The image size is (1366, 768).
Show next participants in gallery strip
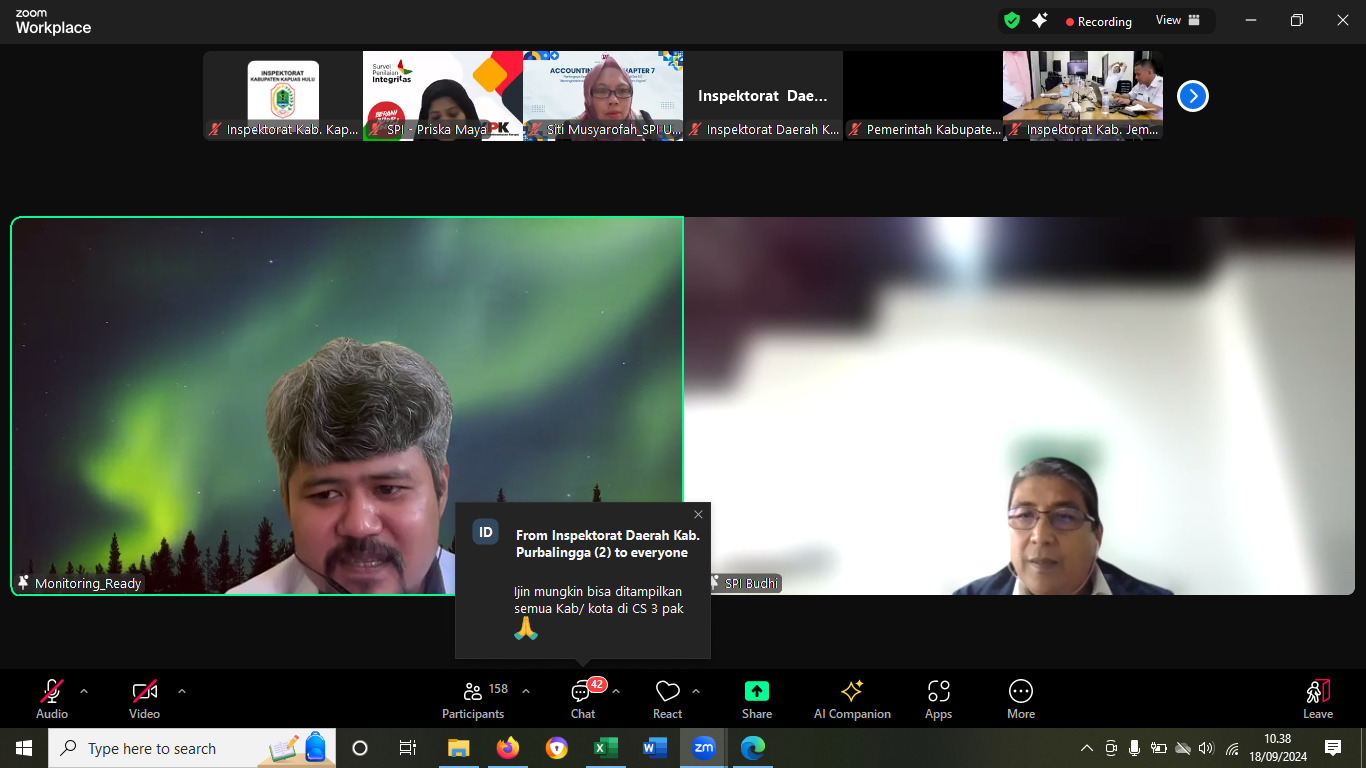(1193, 96)
